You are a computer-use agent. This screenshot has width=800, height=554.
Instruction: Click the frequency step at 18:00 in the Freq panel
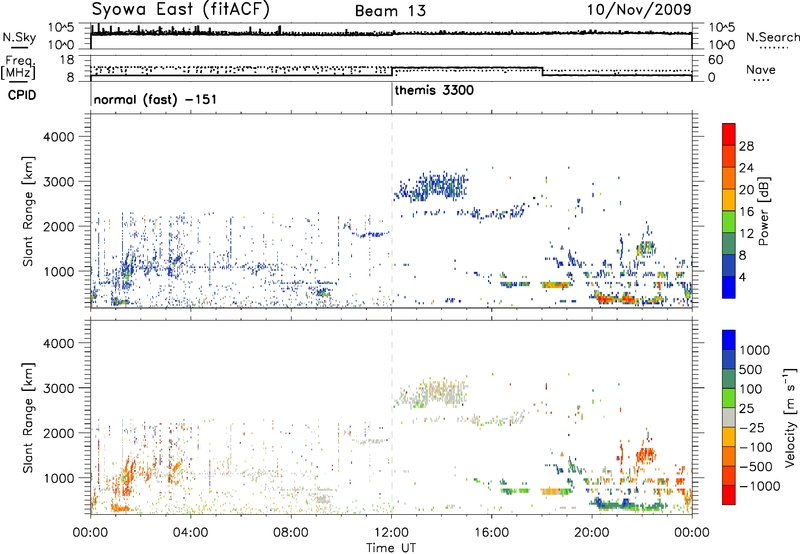pyautogui.click(x=542, y=71)
